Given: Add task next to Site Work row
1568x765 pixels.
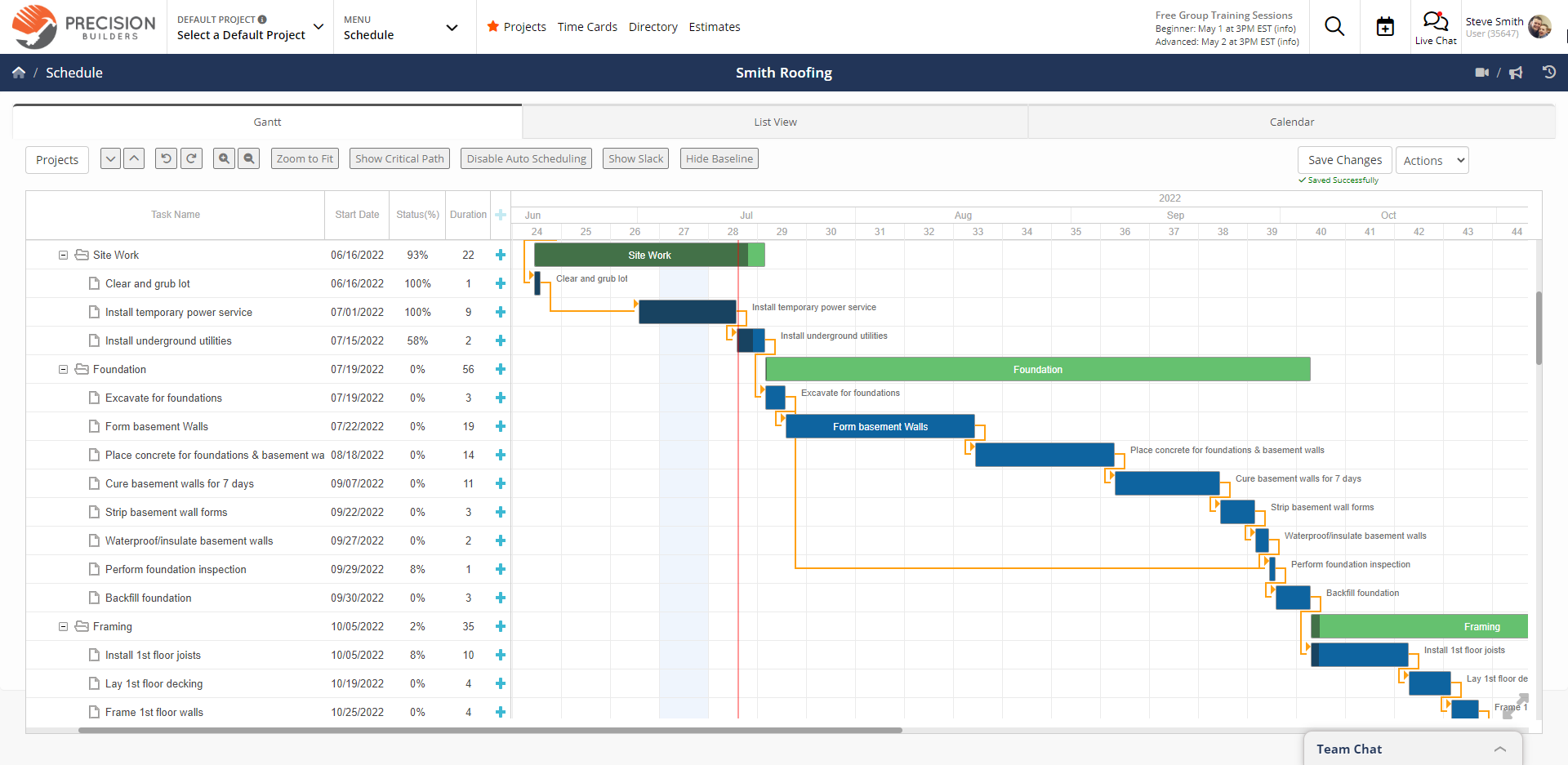Looking at the screenshot, I should [x=501, y=255].
